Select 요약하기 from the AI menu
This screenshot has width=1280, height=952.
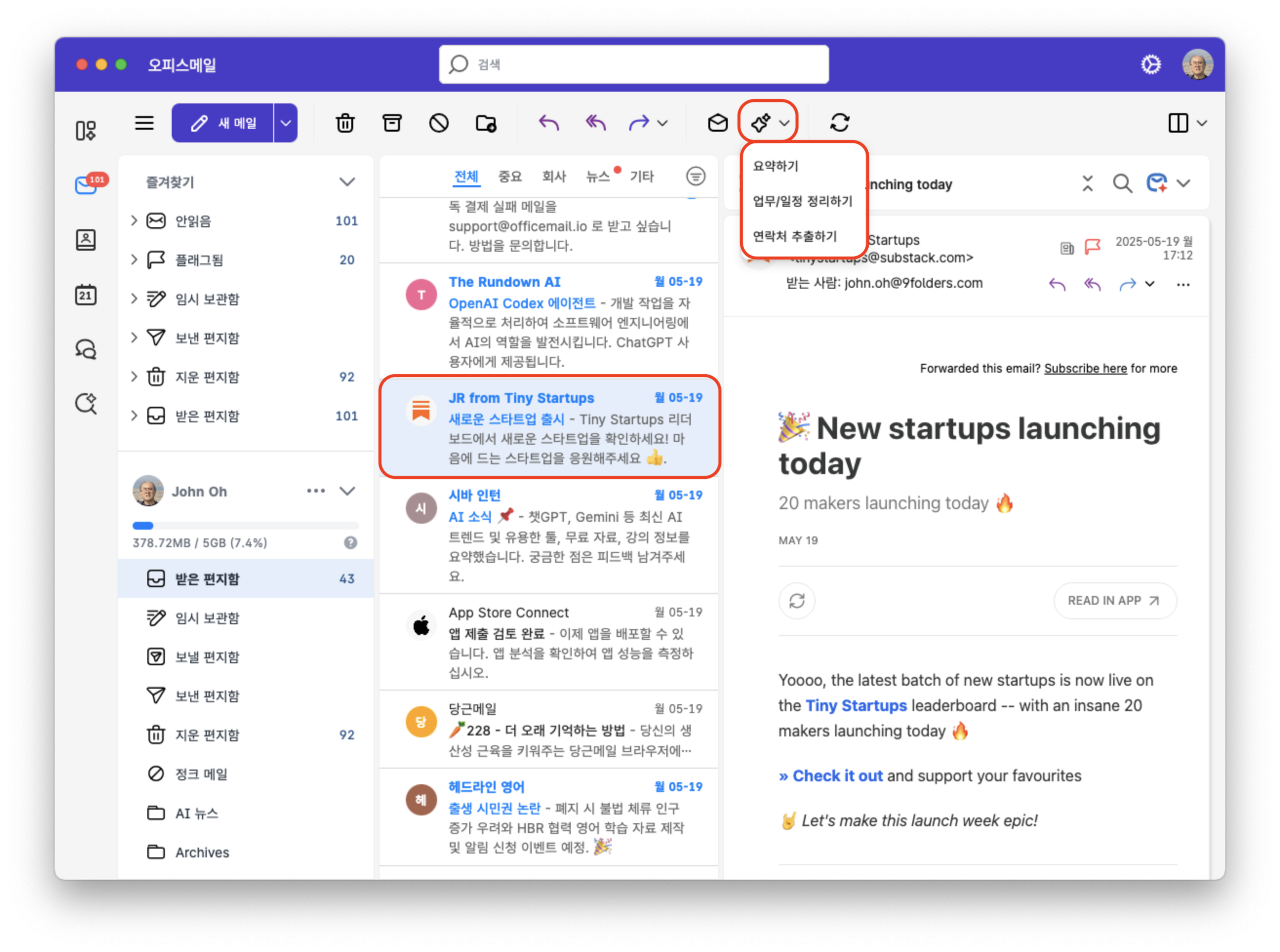[x=775, y=166]
